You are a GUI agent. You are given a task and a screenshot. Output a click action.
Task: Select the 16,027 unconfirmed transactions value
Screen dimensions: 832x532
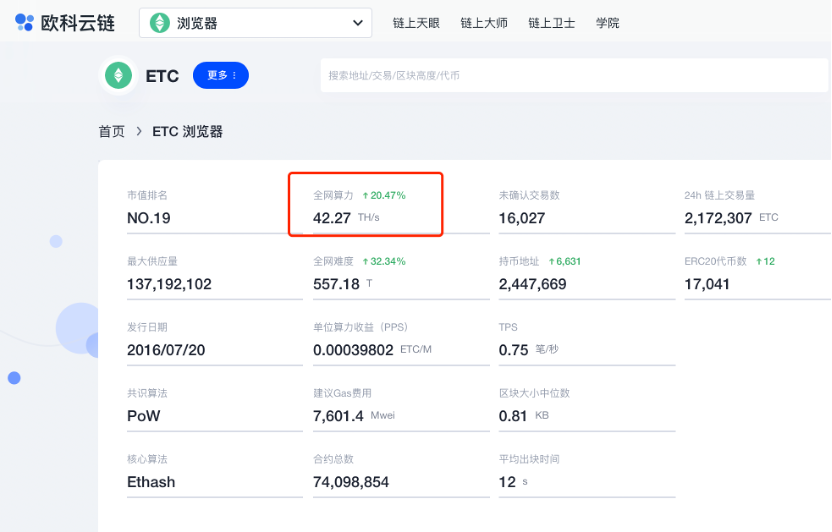pyautogui.click(x=522, y=218)
